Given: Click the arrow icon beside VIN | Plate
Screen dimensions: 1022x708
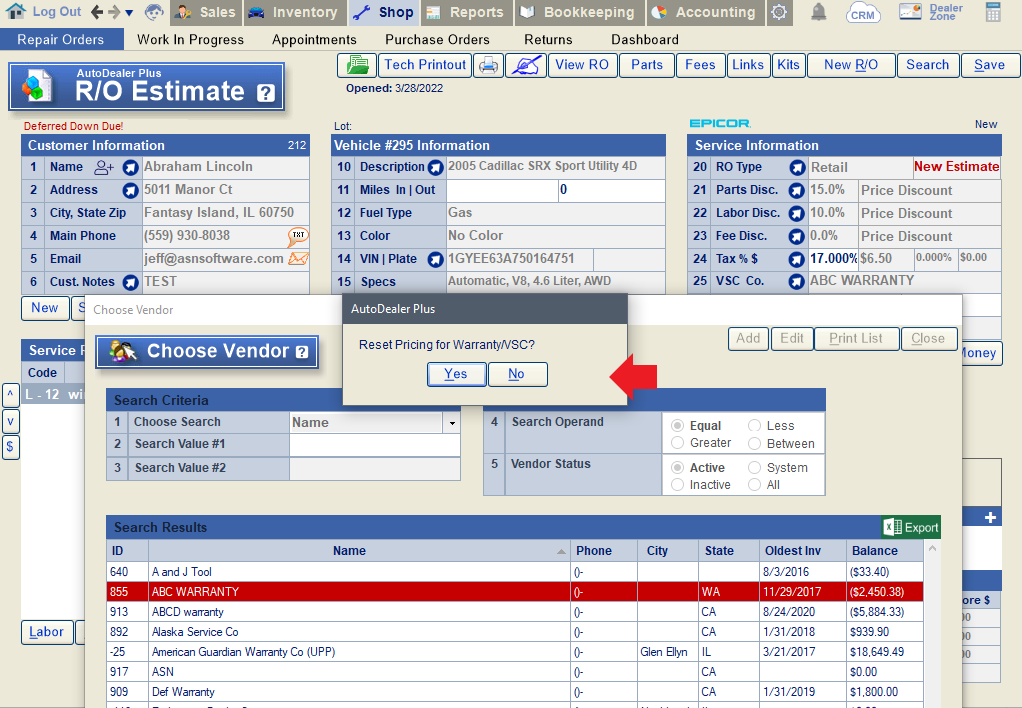Looking at the screenshot, I should coord(435,259).
